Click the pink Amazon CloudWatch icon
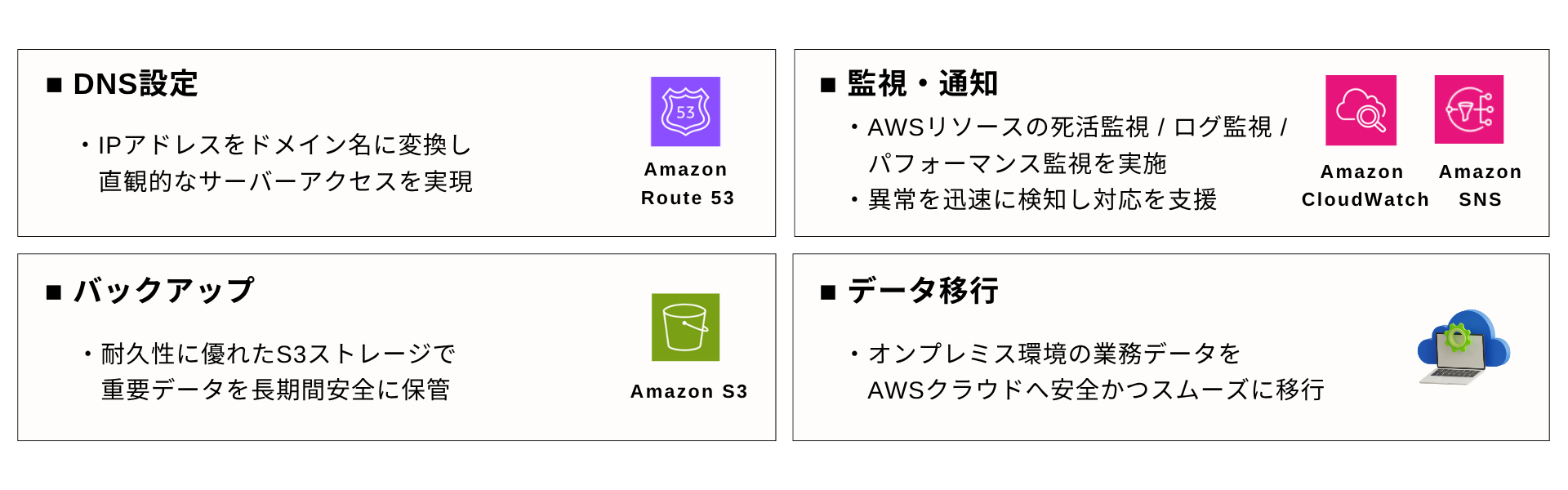The width and height of the screenshot is (1568, 490). [x=1361, y=110]
